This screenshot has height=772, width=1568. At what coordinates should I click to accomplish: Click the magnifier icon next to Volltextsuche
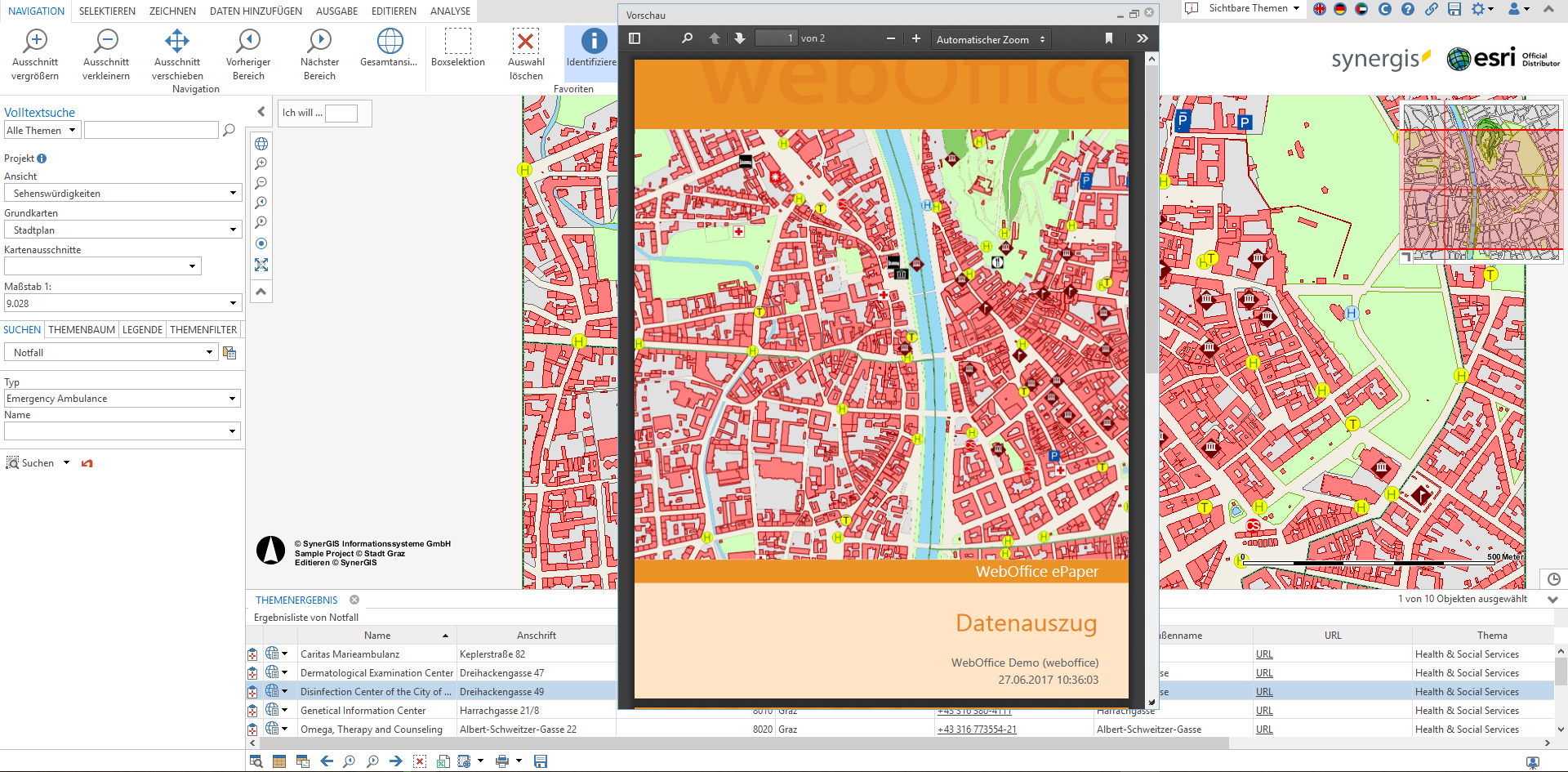[229, 130]
